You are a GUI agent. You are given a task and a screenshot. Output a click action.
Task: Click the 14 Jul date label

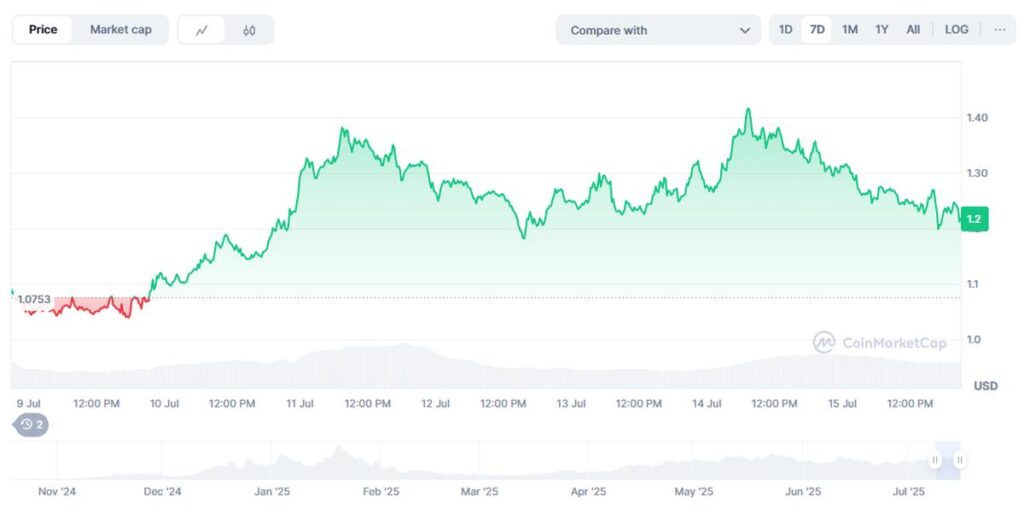707,403
